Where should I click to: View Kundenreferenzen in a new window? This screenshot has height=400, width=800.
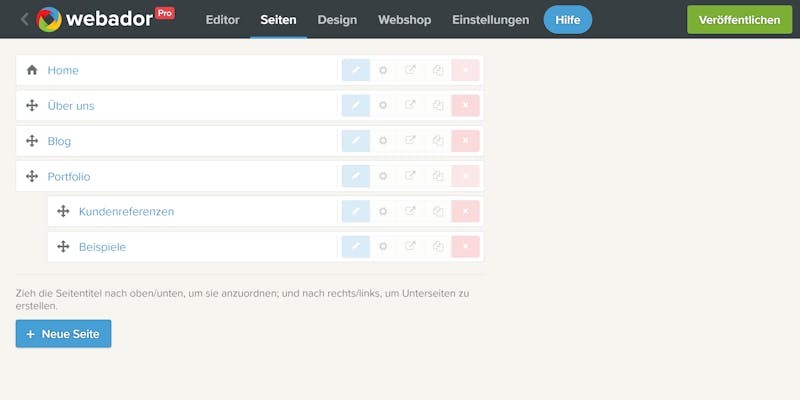point(410,211)
